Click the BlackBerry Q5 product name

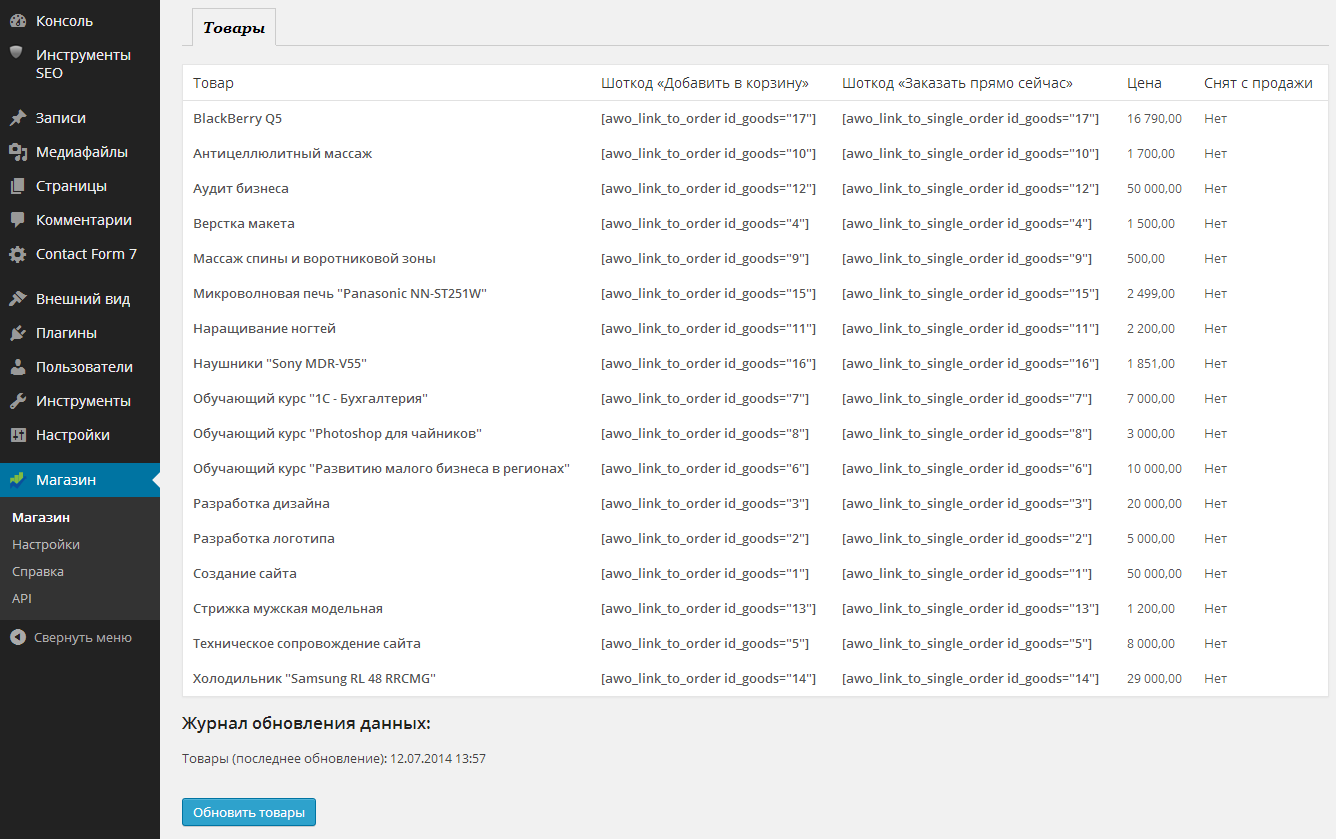point(238,119)
